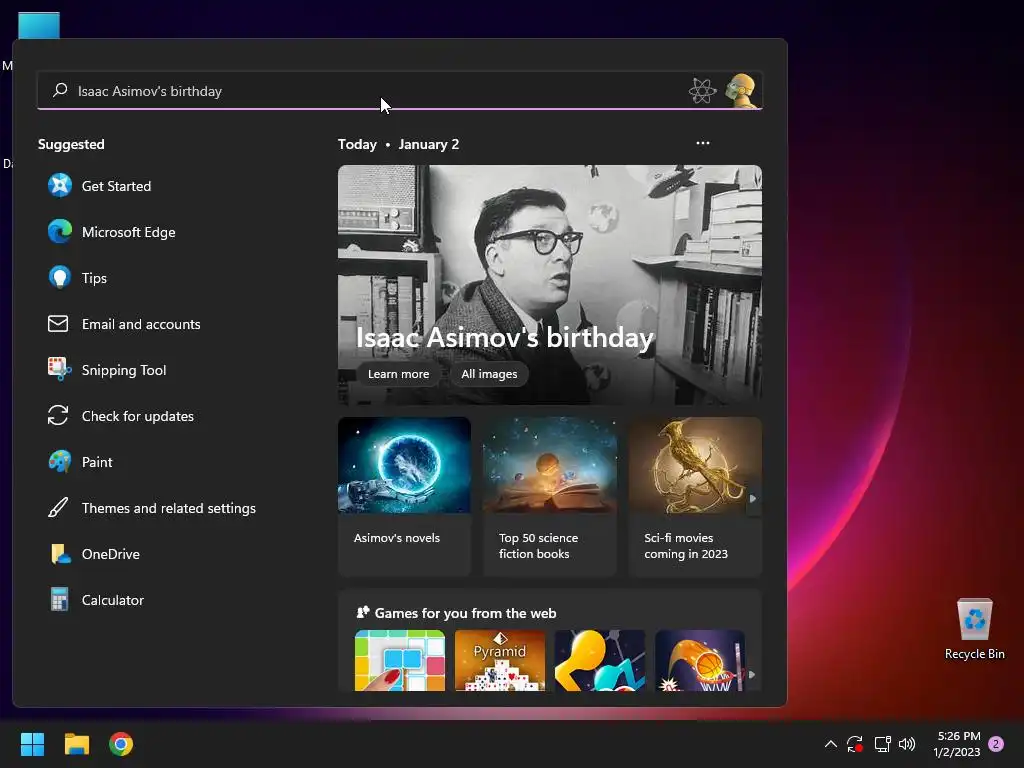
Task: Open the three-dot more options menu
Action: point(703,143)
